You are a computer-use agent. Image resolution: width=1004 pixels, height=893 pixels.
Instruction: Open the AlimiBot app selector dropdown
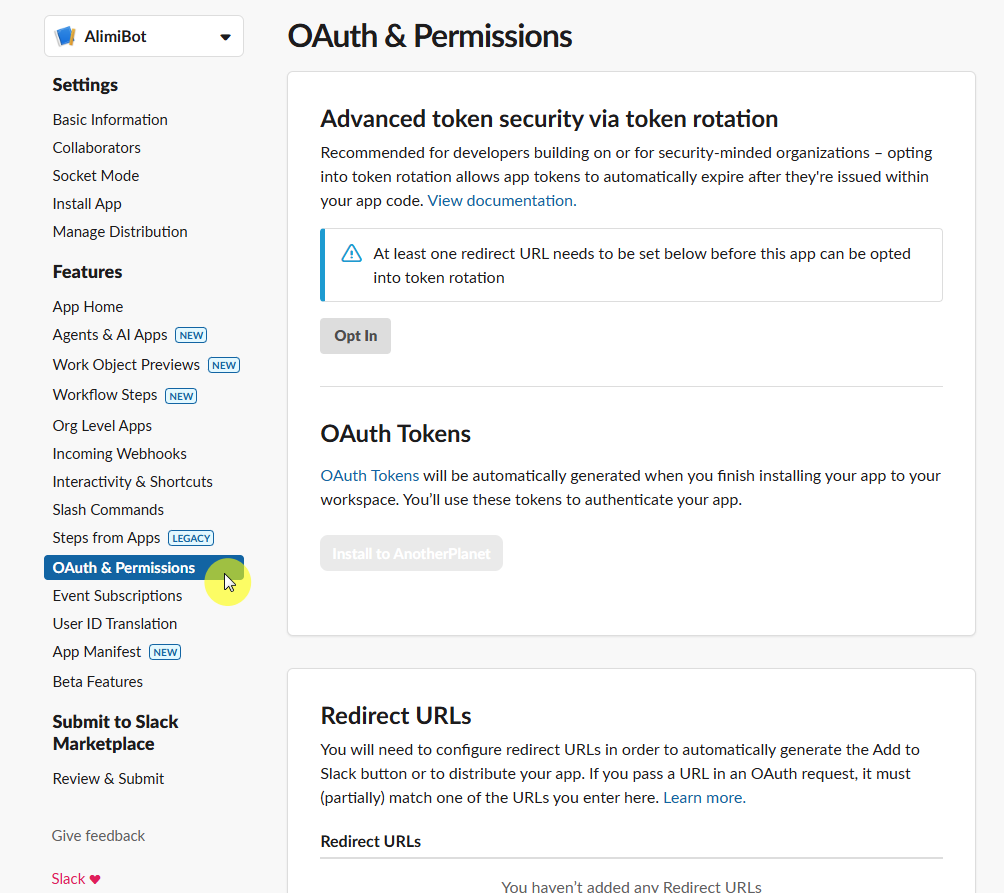click(x=143, y=36)
